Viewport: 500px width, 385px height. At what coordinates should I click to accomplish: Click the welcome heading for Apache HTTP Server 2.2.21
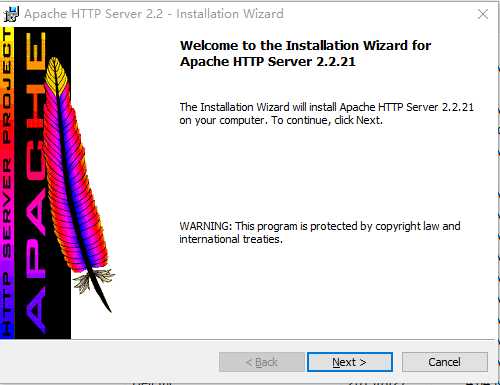[305, 53]
